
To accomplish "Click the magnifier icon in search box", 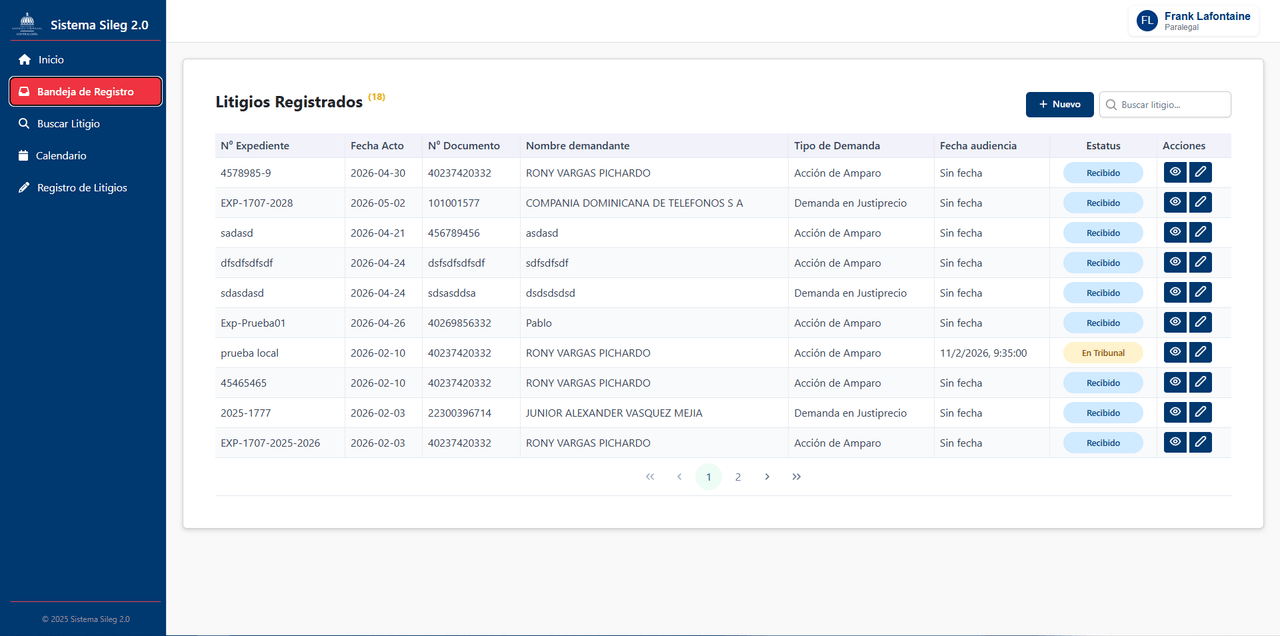I will pyautogui.click(x=1111, y=104).
